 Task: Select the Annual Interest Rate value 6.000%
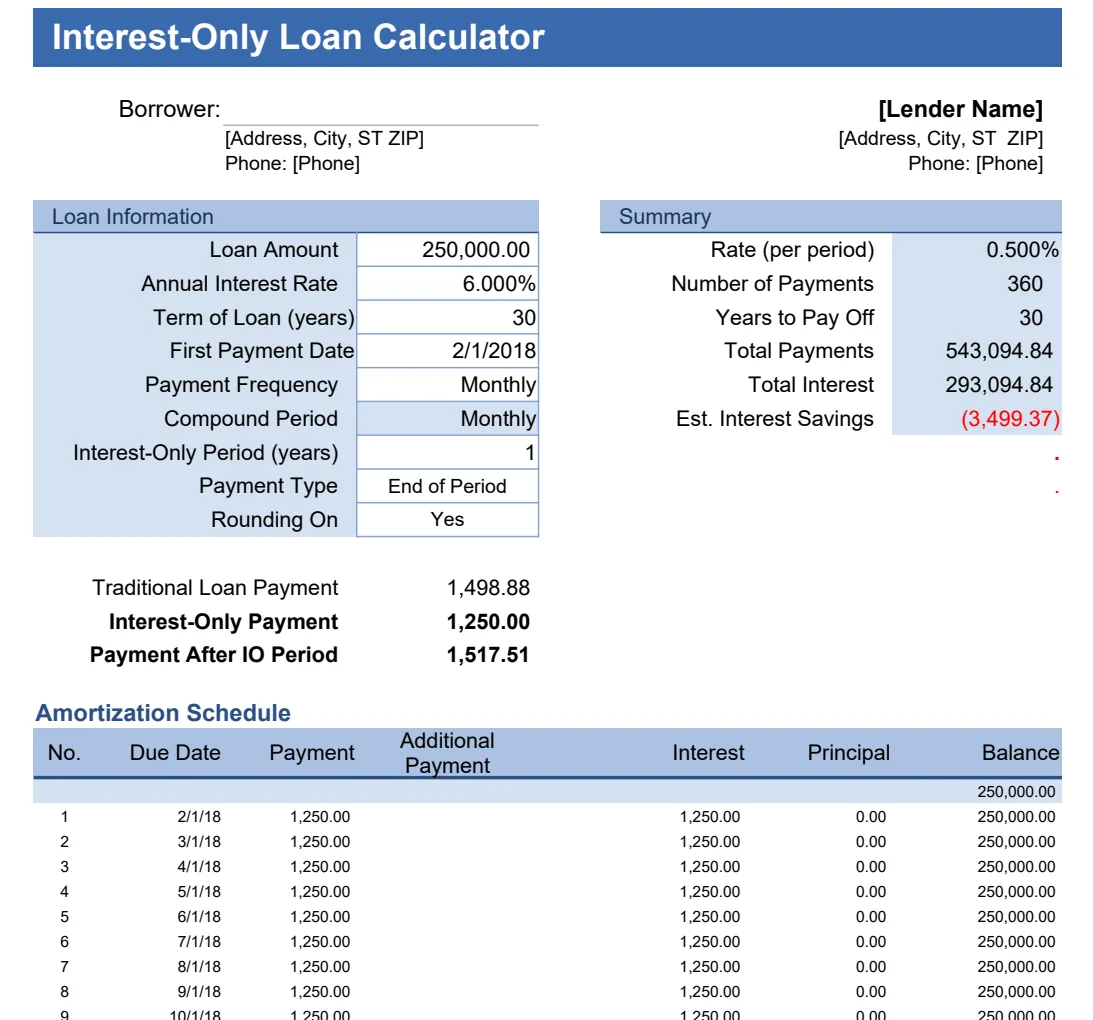point(448,284)
